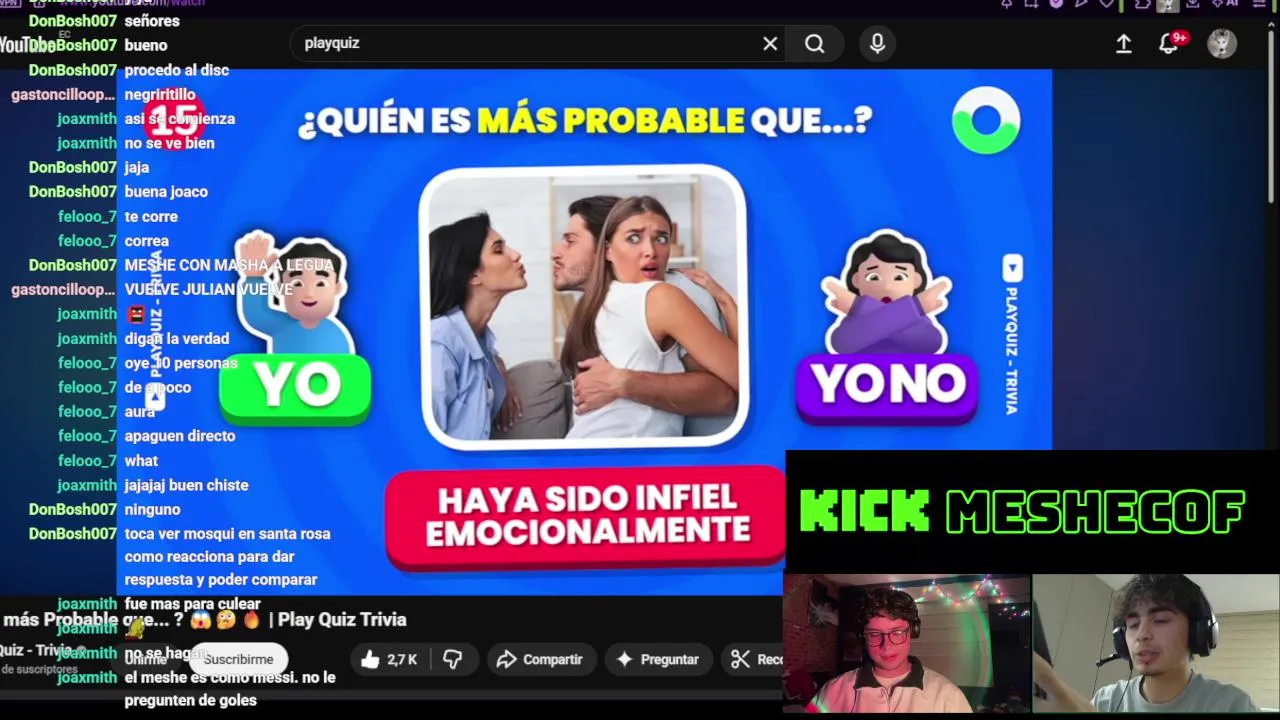Click the browser downloads icon
The height and width of the screenshot is (720, 1280).
point(1193,3)
